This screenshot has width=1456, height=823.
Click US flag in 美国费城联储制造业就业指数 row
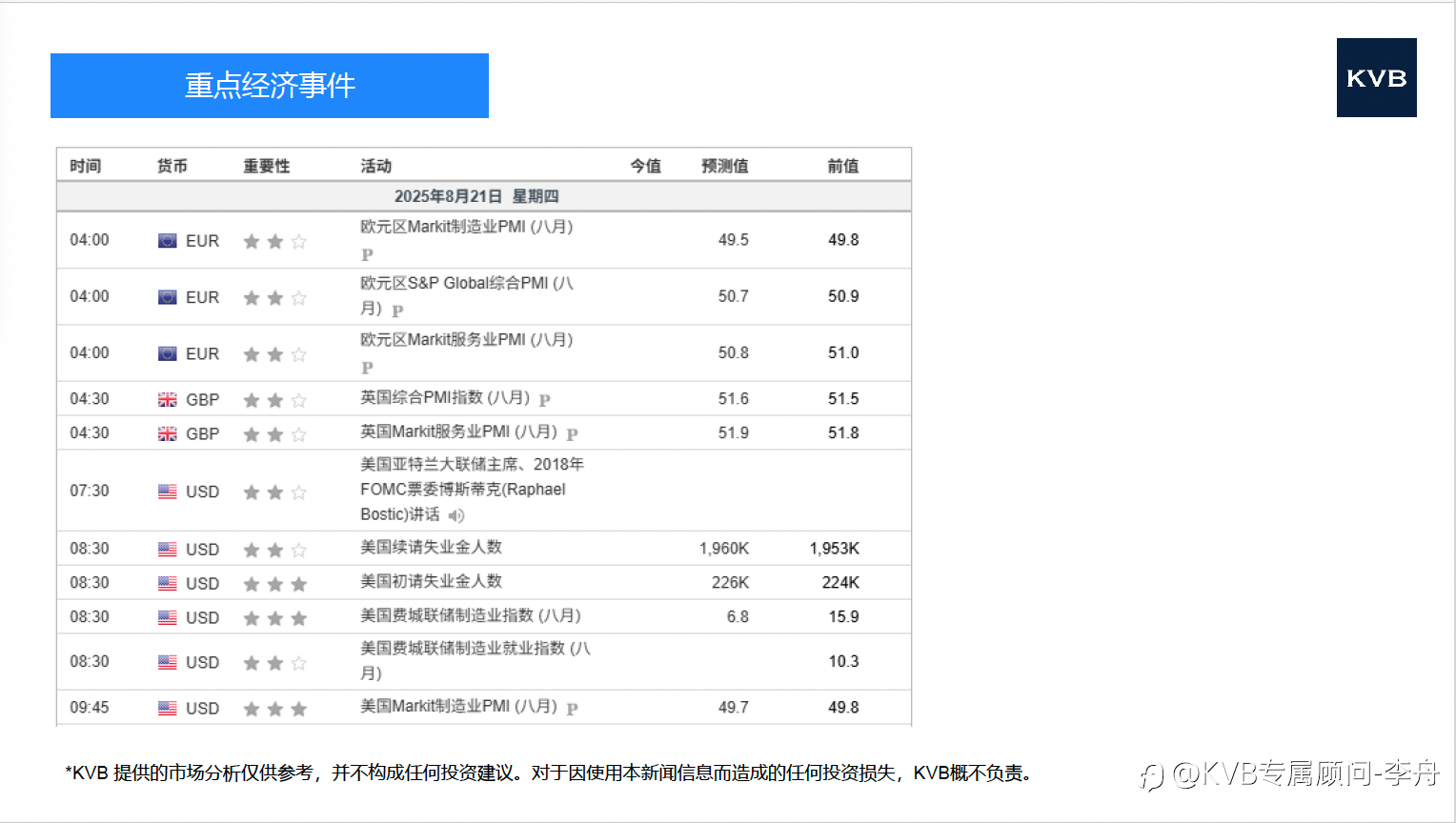click(168, 662)
